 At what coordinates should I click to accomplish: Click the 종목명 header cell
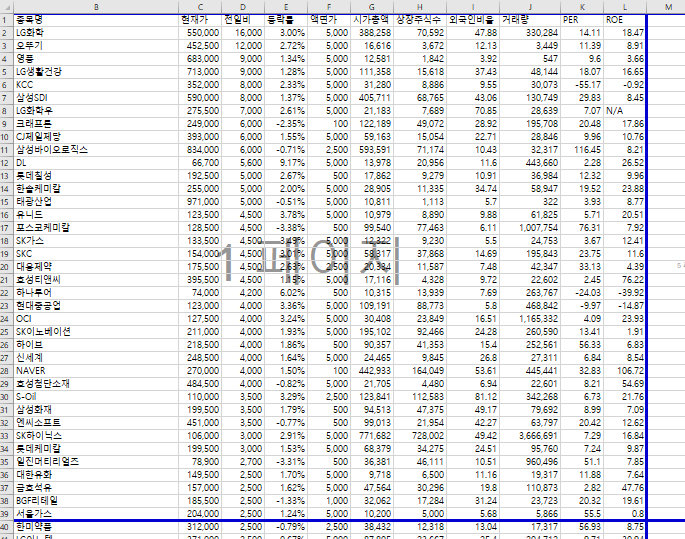pyautogui.click(x=96, y=20)
